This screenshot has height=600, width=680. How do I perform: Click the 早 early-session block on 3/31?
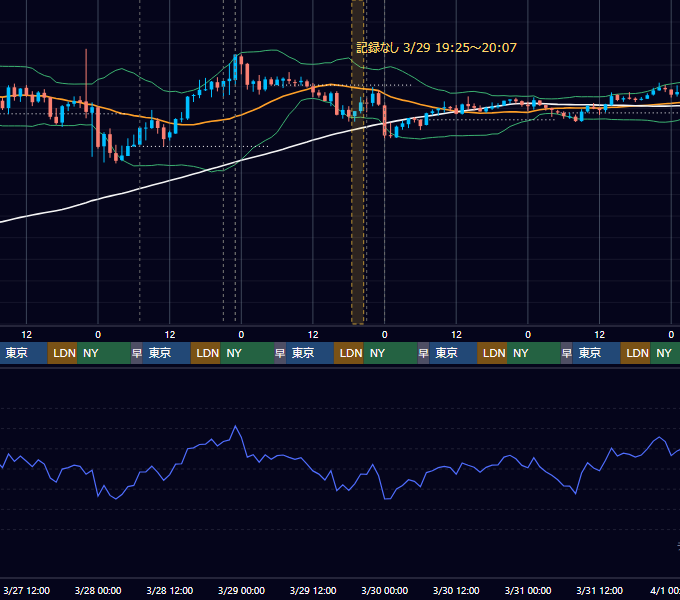567,353
